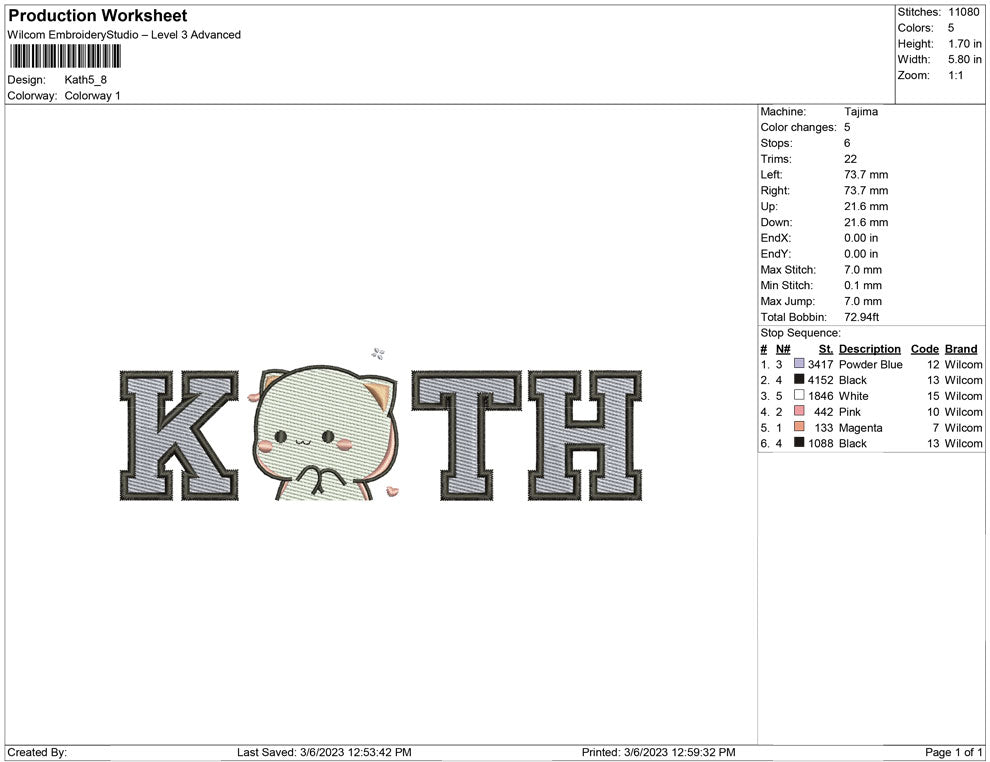The height and width of the screenshot is (762, 990).
Task: Click the Colors value 5
Action: click(x=951, y=28)
